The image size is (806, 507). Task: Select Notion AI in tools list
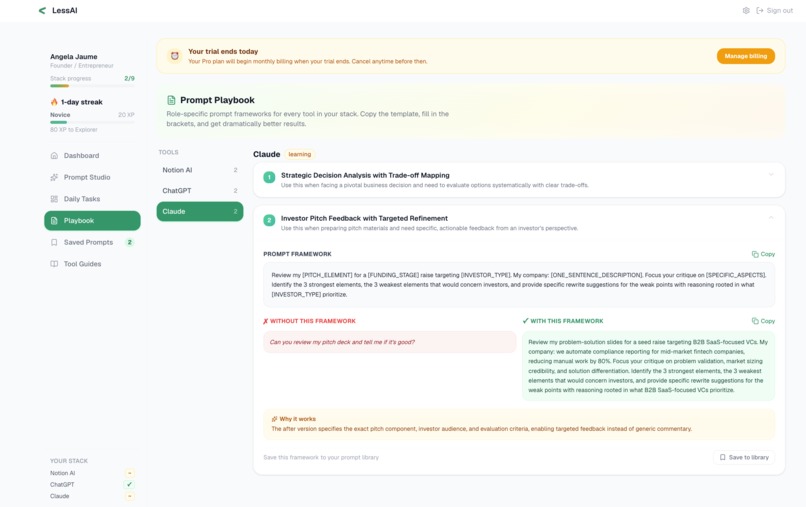[x=199, y=170]
